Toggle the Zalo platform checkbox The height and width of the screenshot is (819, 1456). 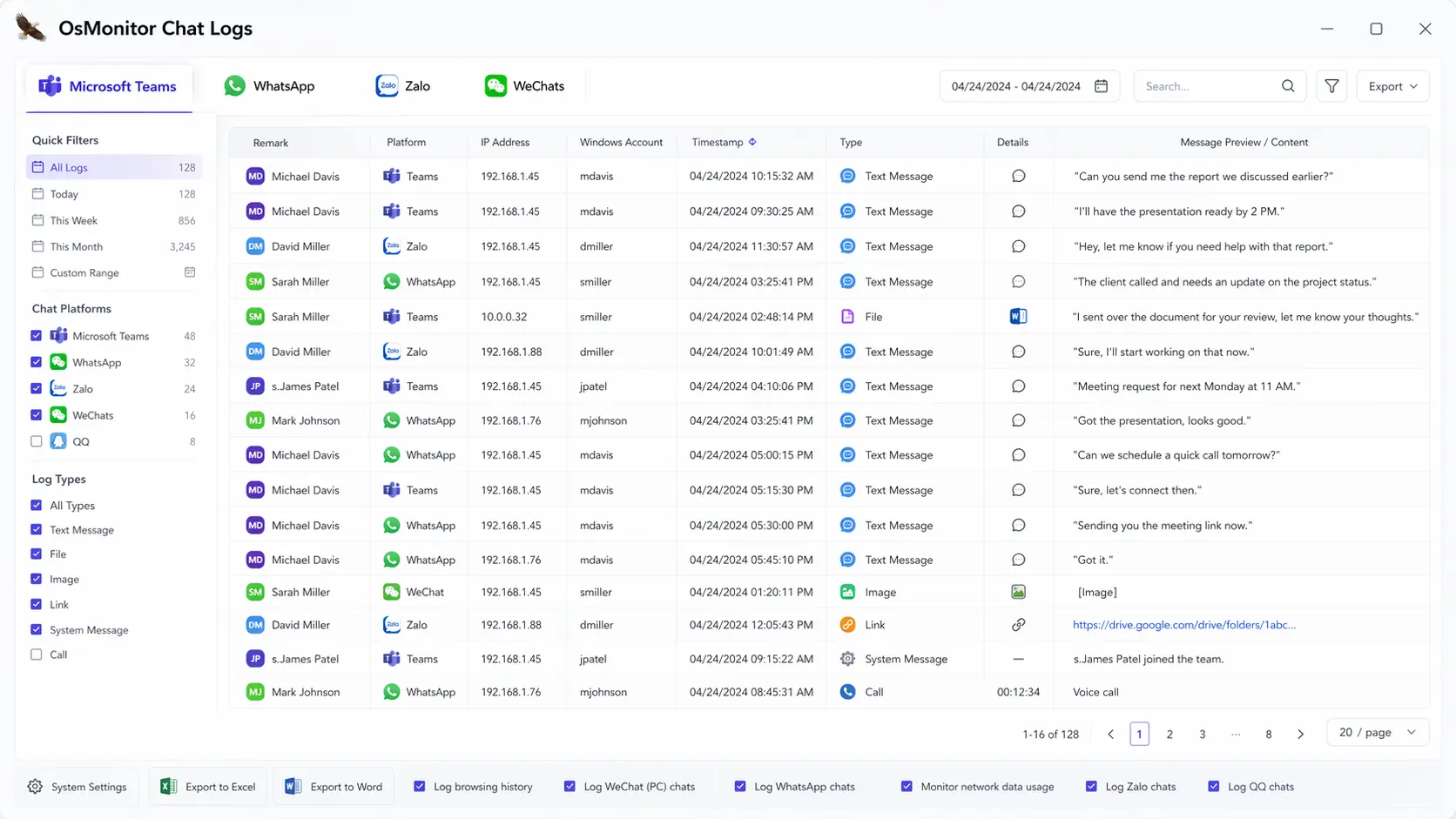37,389
